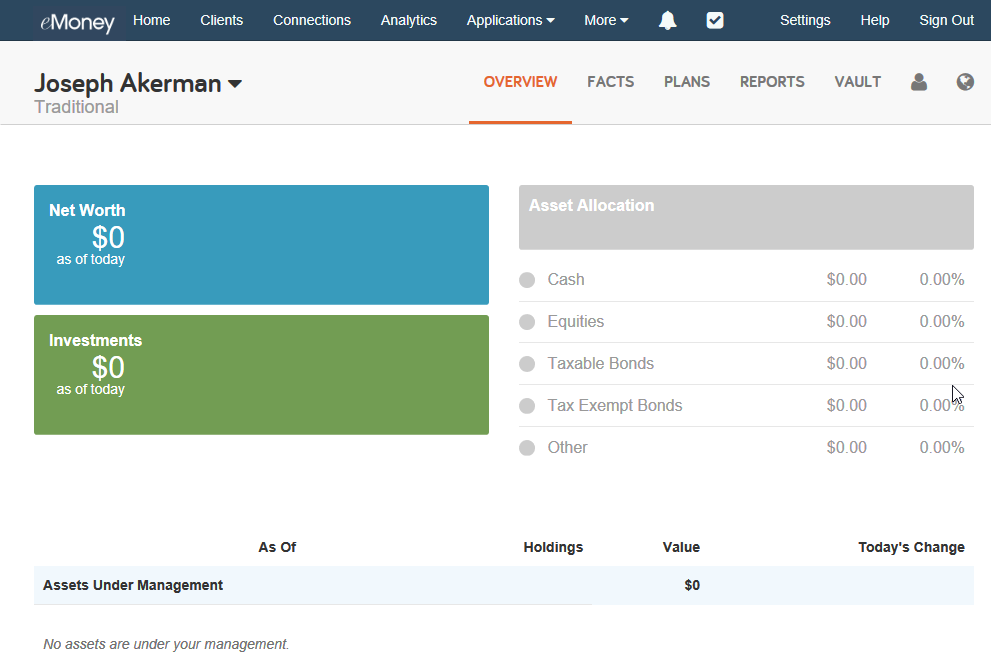Go to the Connections page
The image size is (991, 669).
pos(311,19)
